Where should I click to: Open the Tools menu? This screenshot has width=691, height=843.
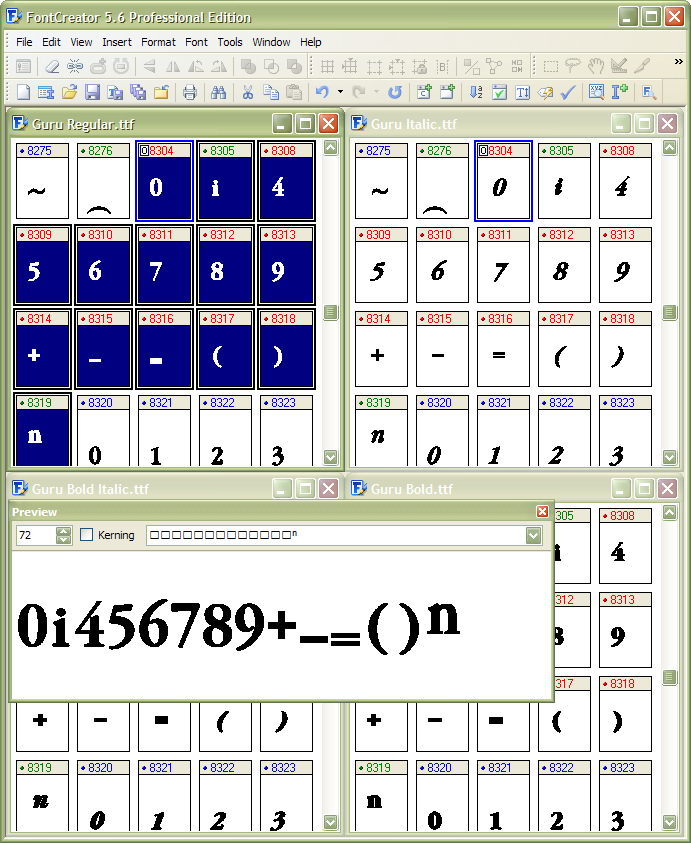tap(230, 42)
